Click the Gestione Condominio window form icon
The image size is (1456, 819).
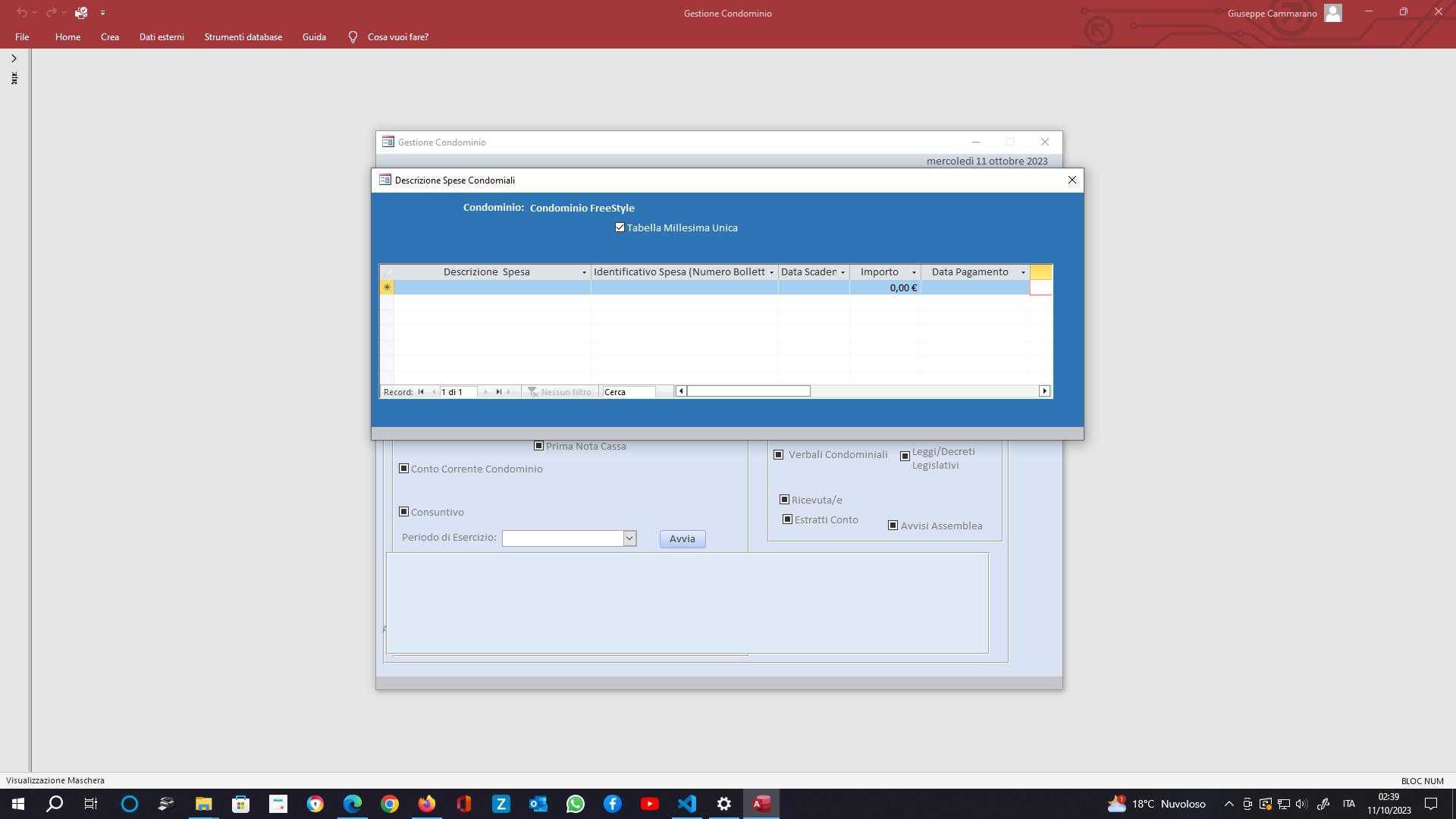point(388,143)
